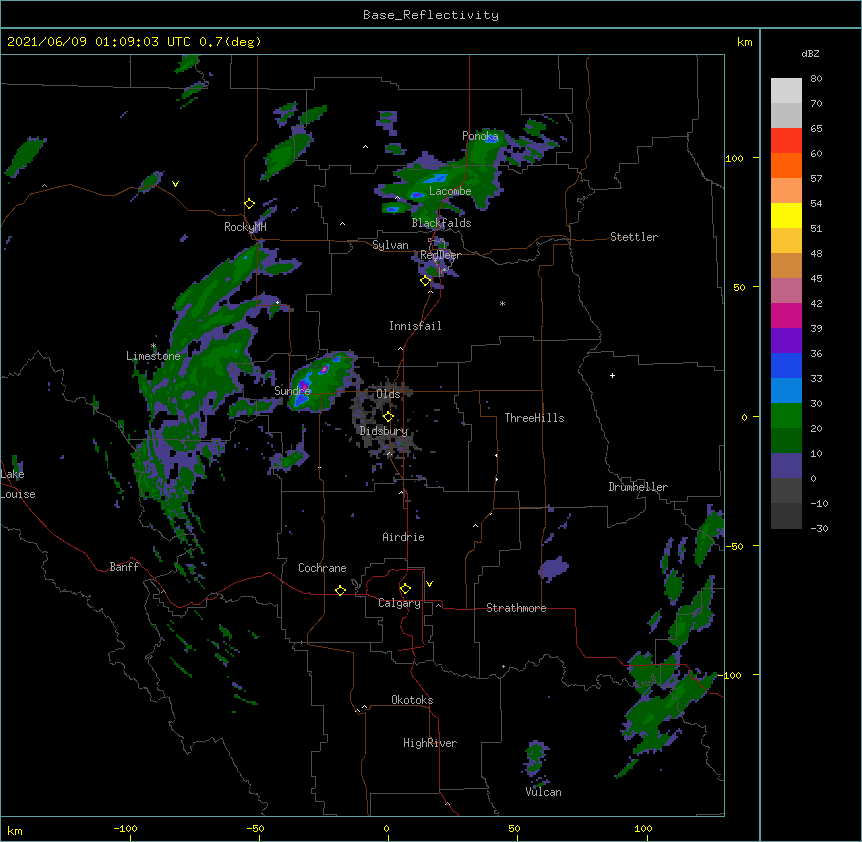862x842 pixels.
Task: Click the Sundre label
Action: click(292, 391)
